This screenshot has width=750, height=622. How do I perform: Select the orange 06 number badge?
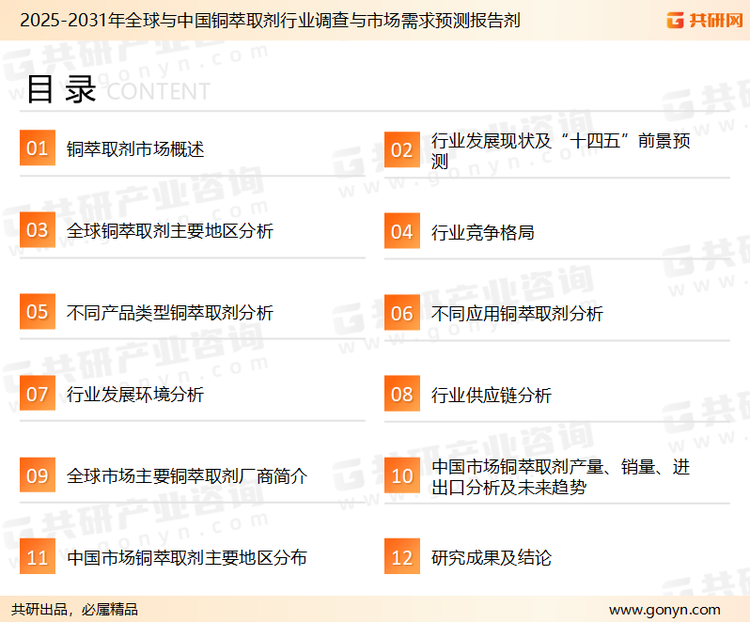click(x=402, y=313)
